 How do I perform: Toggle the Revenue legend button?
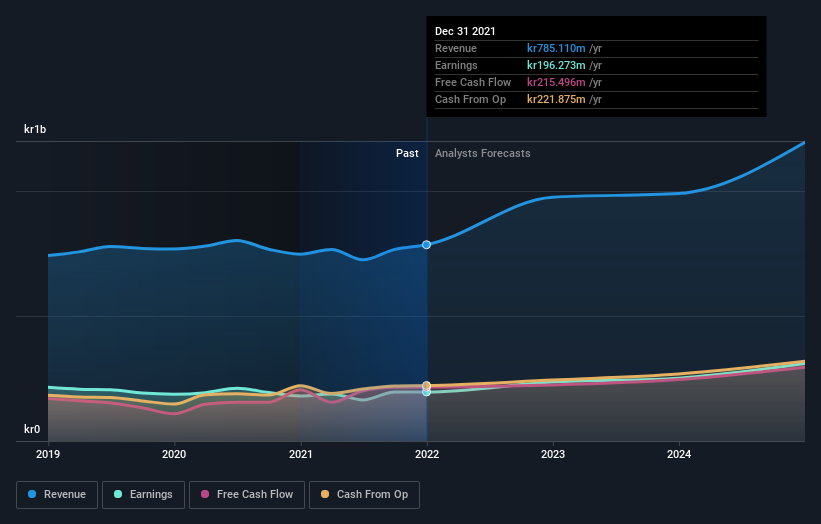pyautogui.click(x=57, y=495)
